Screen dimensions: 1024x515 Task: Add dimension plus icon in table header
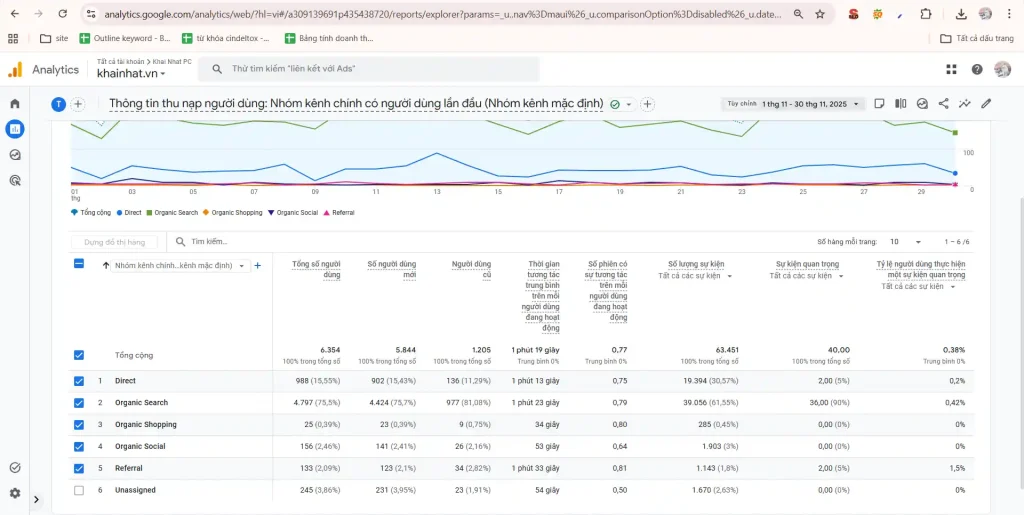(257, 266)
